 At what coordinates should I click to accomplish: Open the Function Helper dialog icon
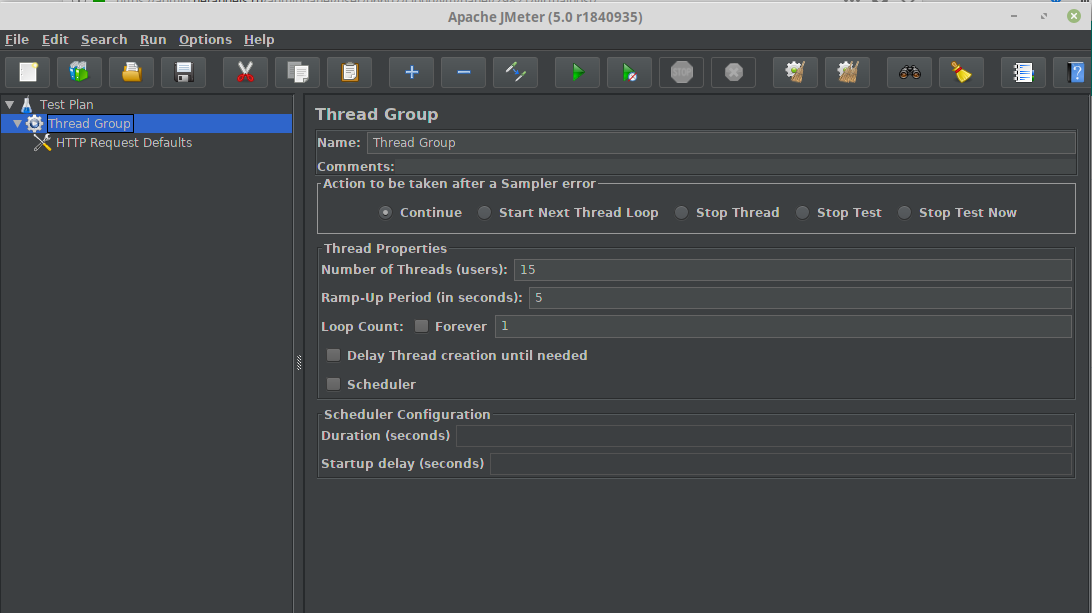point(1023,72)
